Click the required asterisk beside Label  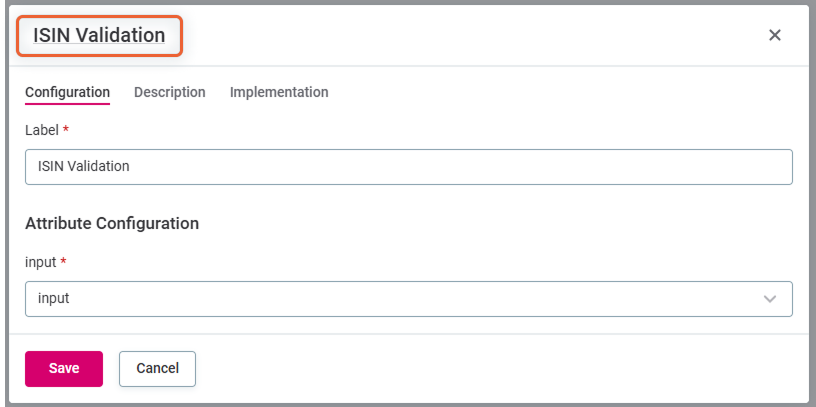[x=66, y=129]
